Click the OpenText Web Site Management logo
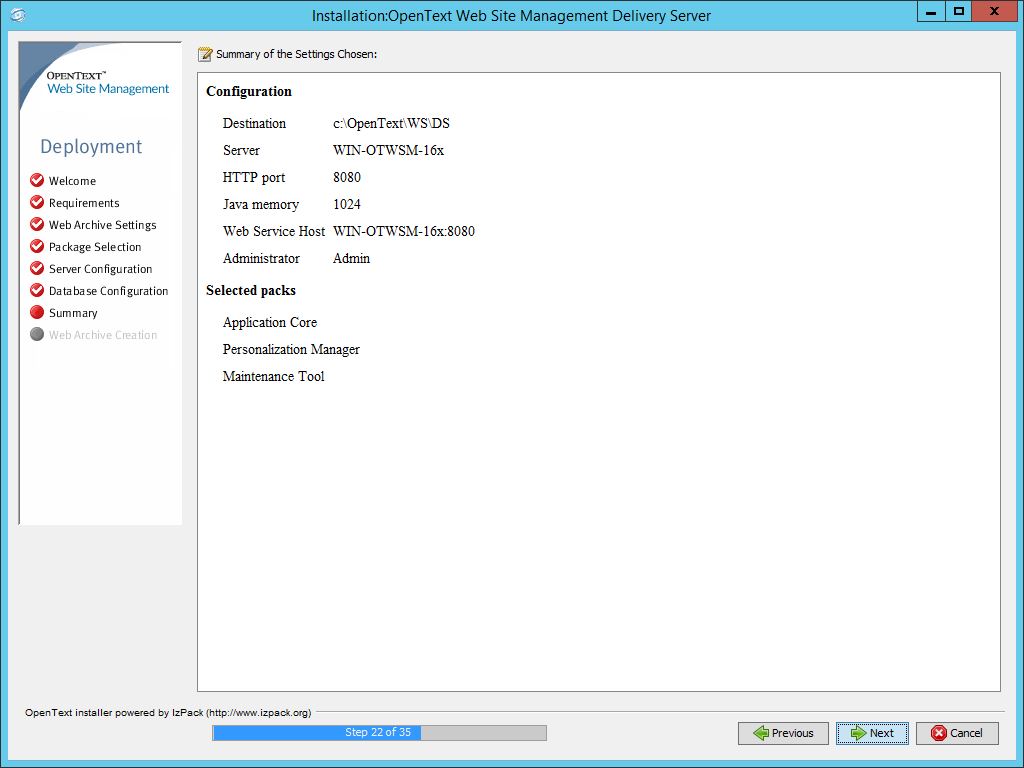1024x768 pixels. [108, 83]
